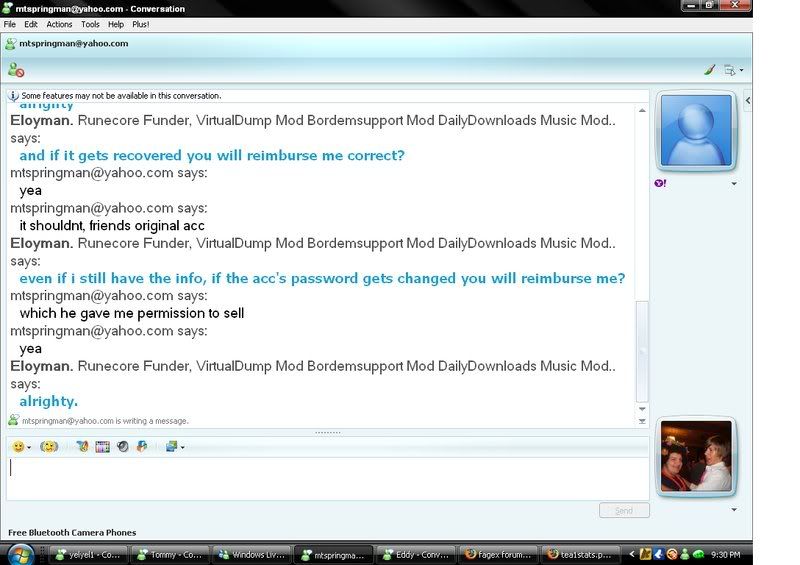800x565 pixels.
Task: Open Windows Live taskbar button
Action: pyautogui.click(x=252, y=554)
